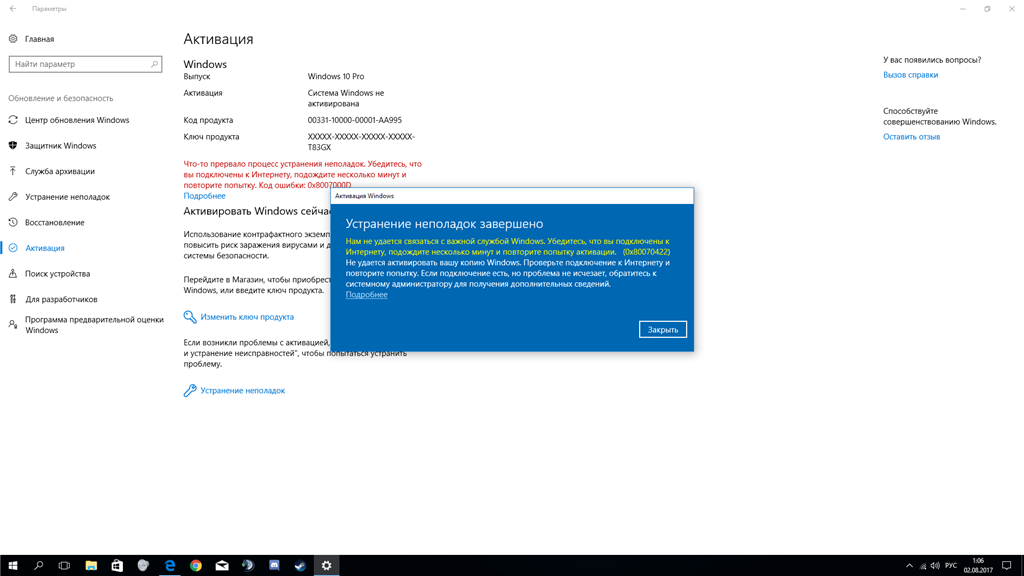Click the upload arrow icon for Служба архивации

click(x=13, y=171)
